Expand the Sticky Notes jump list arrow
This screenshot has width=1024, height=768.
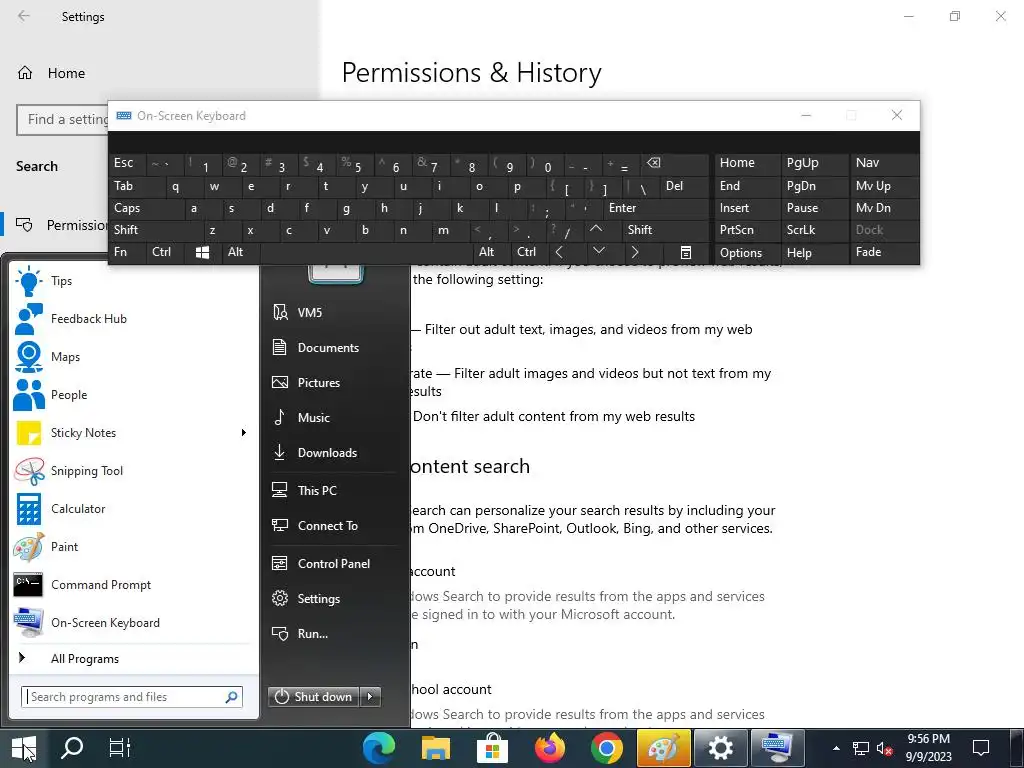tap(244, 432)
